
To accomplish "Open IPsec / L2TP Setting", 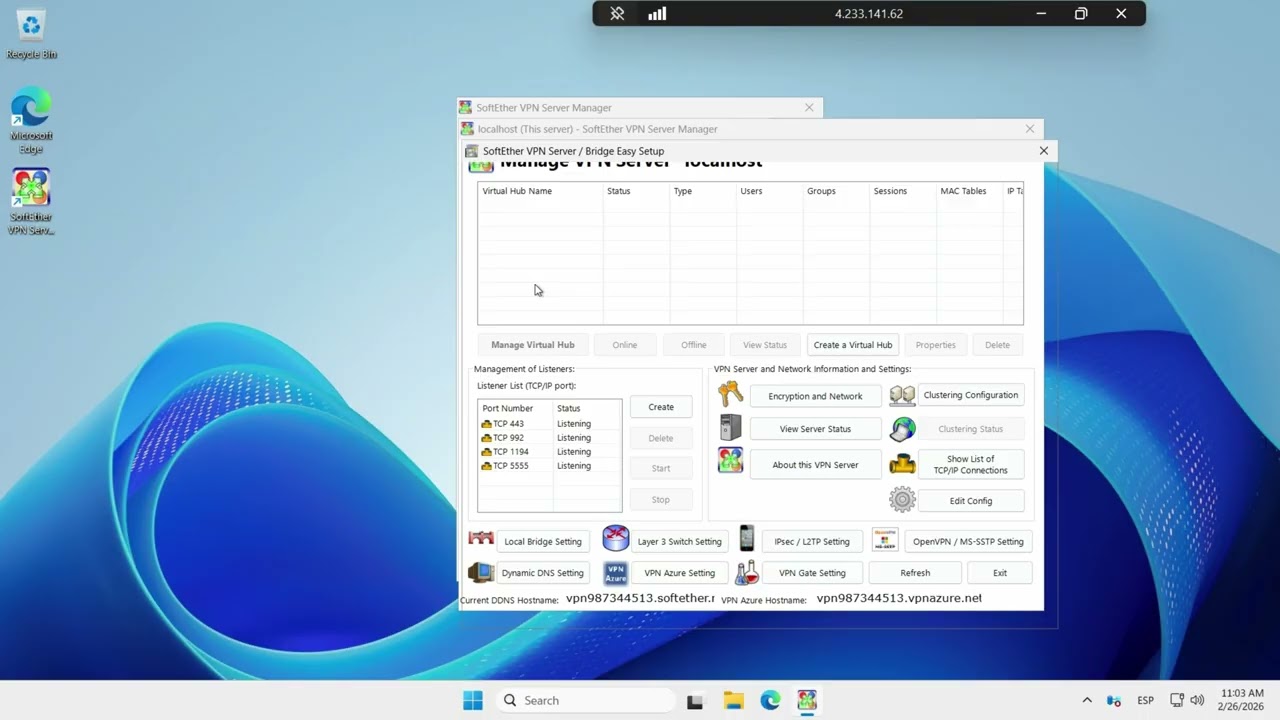I will (812, 542).
